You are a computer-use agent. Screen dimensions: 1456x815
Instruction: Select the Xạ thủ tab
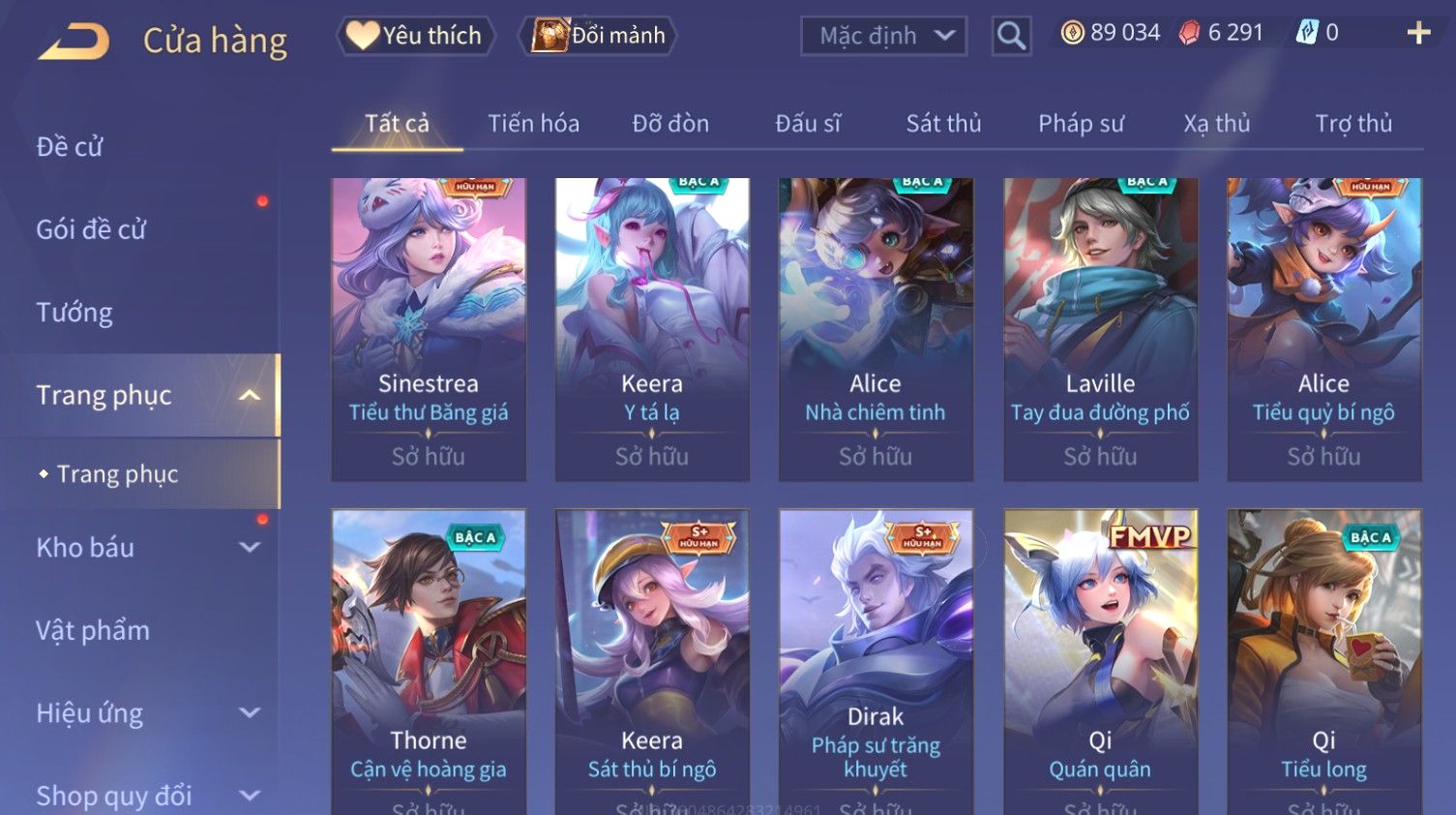click(x=1217, y=124)
